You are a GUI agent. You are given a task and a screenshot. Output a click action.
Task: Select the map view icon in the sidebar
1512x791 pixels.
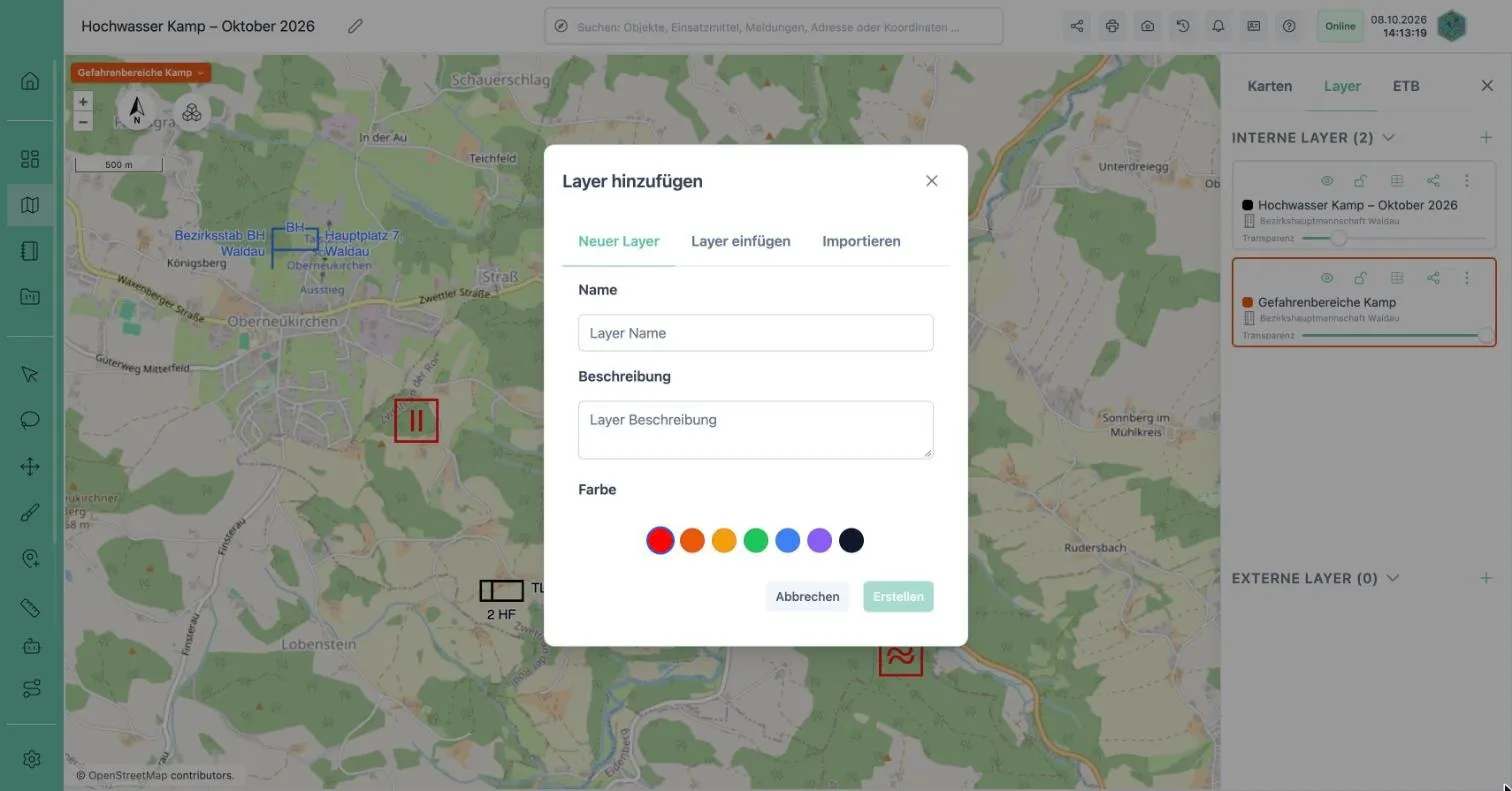(x=30, y=205)
